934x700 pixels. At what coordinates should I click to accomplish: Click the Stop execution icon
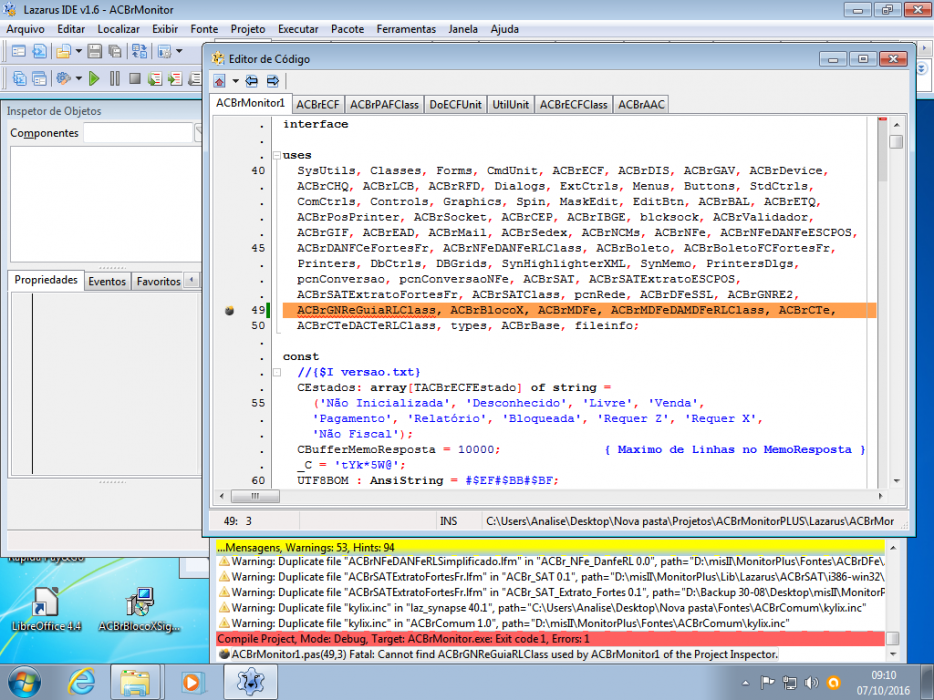(135, 79)
